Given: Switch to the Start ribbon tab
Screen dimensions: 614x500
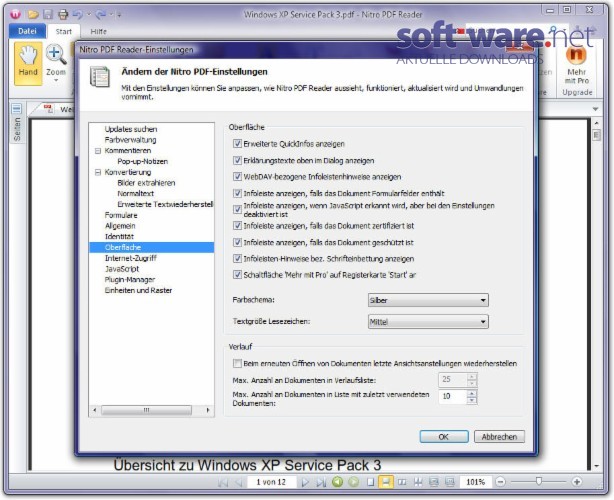Looking at the screenshot, I should pos(63,32).
